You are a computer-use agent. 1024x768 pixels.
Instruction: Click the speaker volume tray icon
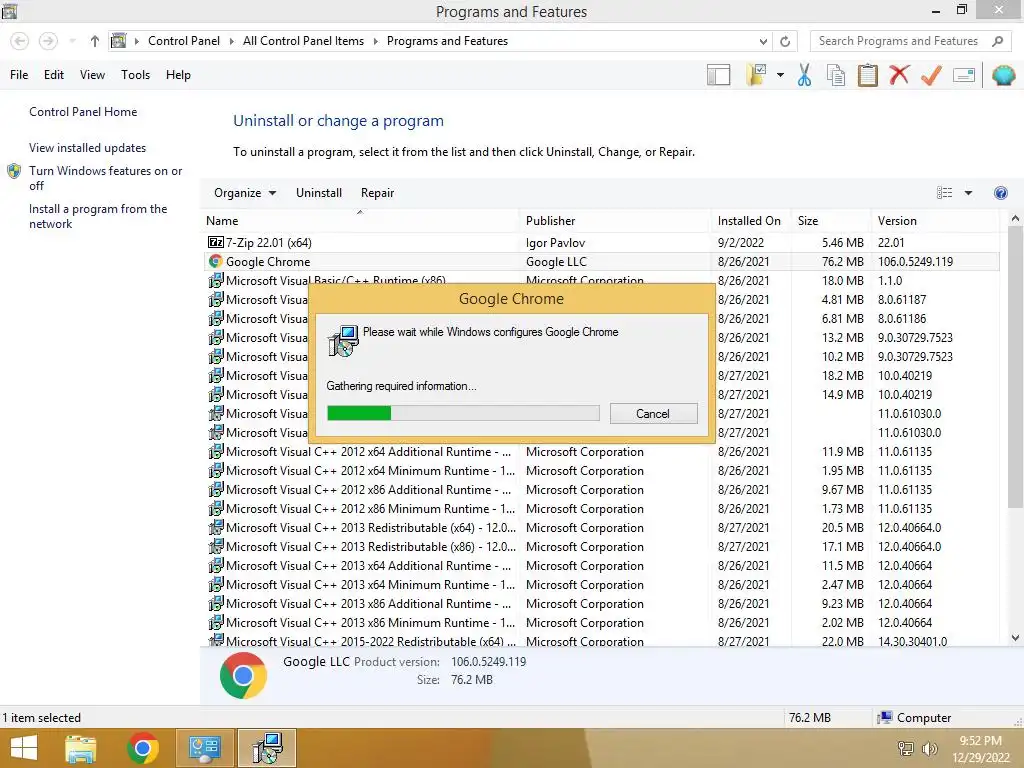point(929,748)
